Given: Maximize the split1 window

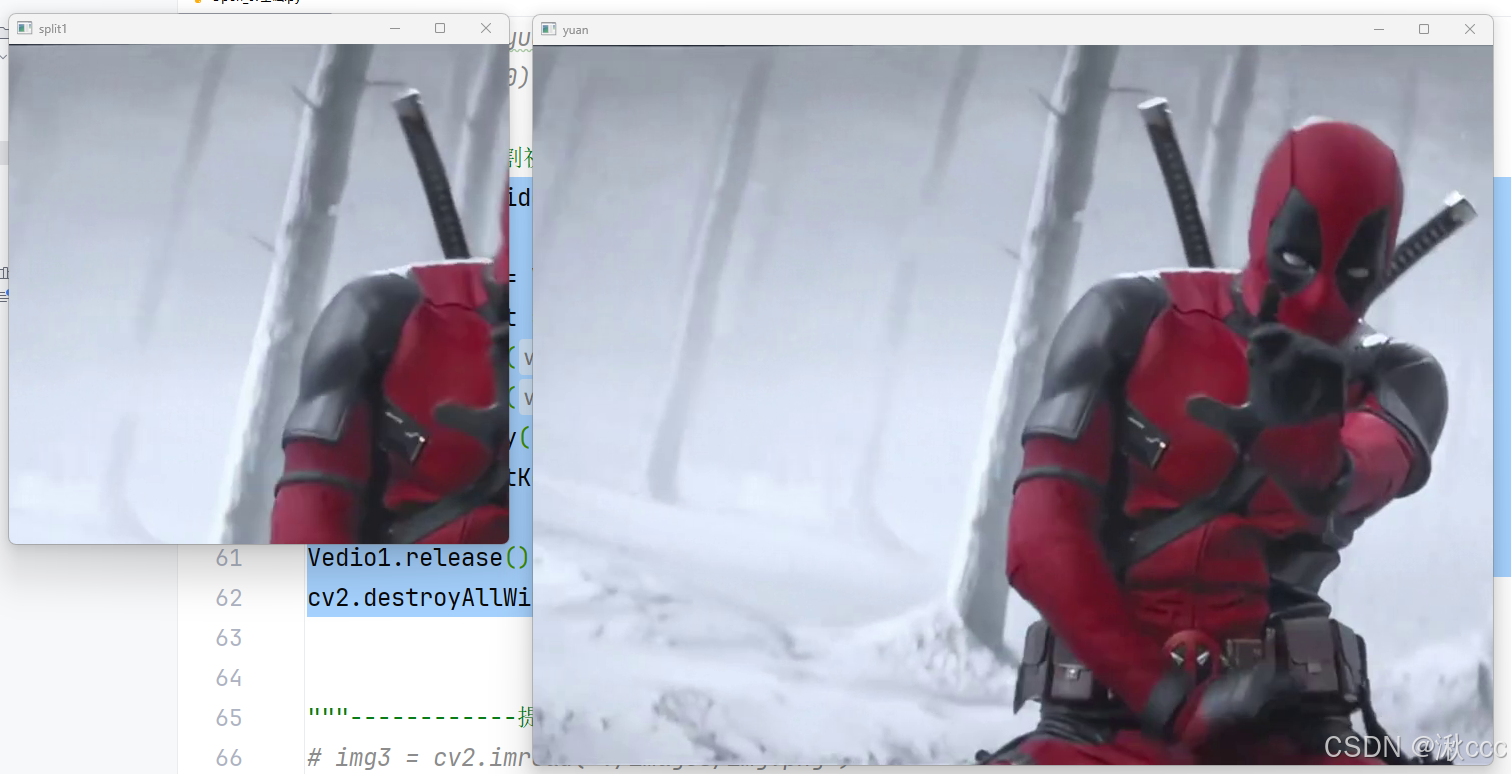Looking at the screenshot, I should pyautogui.click(x=440, y=28).
